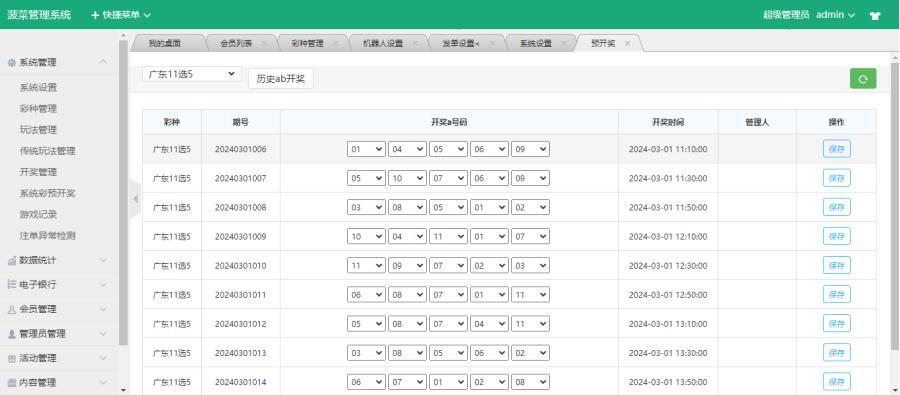Click the 菠菜管理系统 logo title
This screenshot has width=900, height=395.
click(x=39, y=15)
